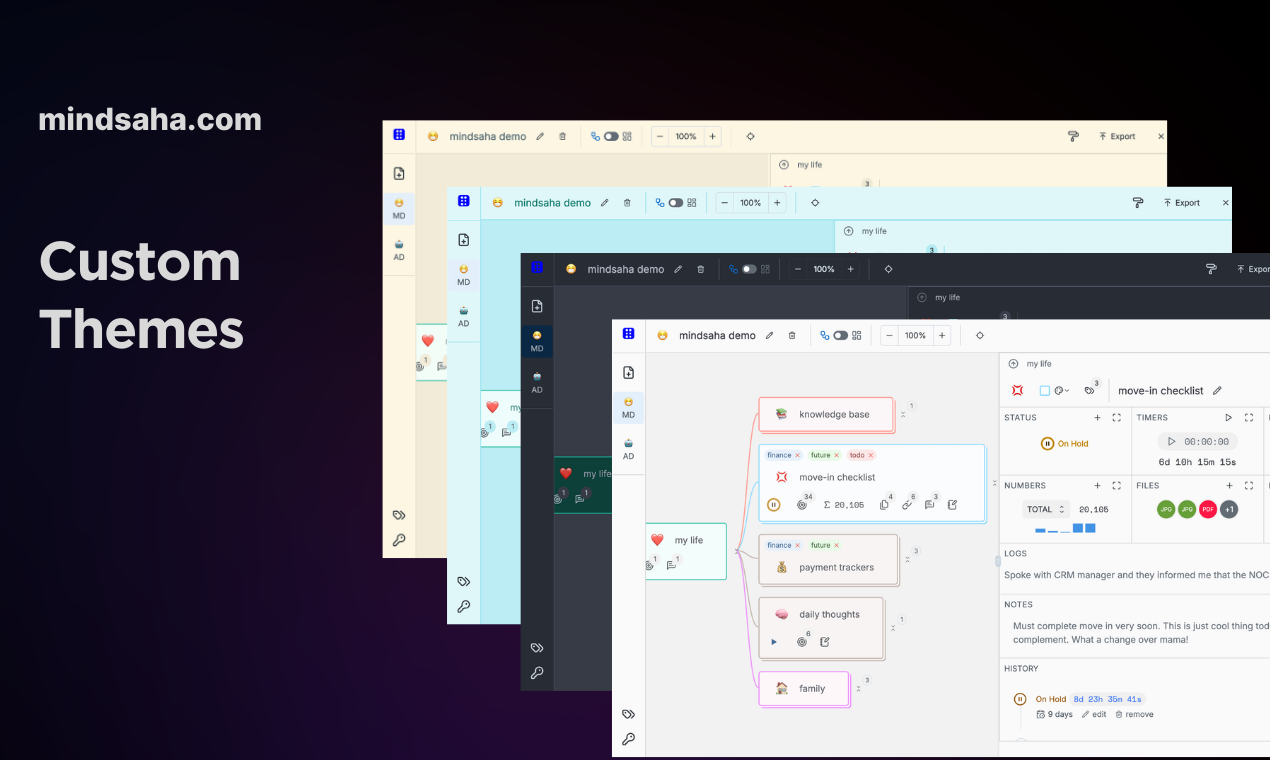Screen dimensions: 1270x760
Task: Click on-hold status icon on move-in checklist node
Action: click(773, 505)
